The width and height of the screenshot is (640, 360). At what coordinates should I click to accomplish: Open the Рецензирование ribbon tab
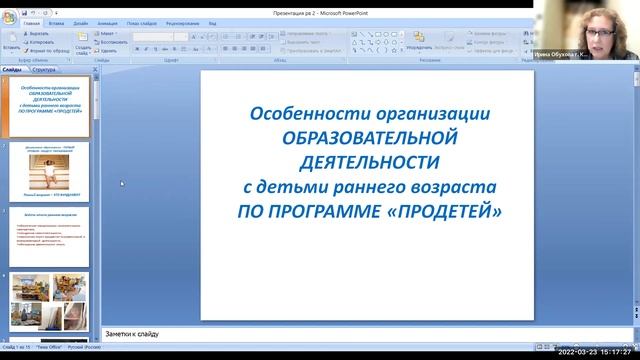182,24
